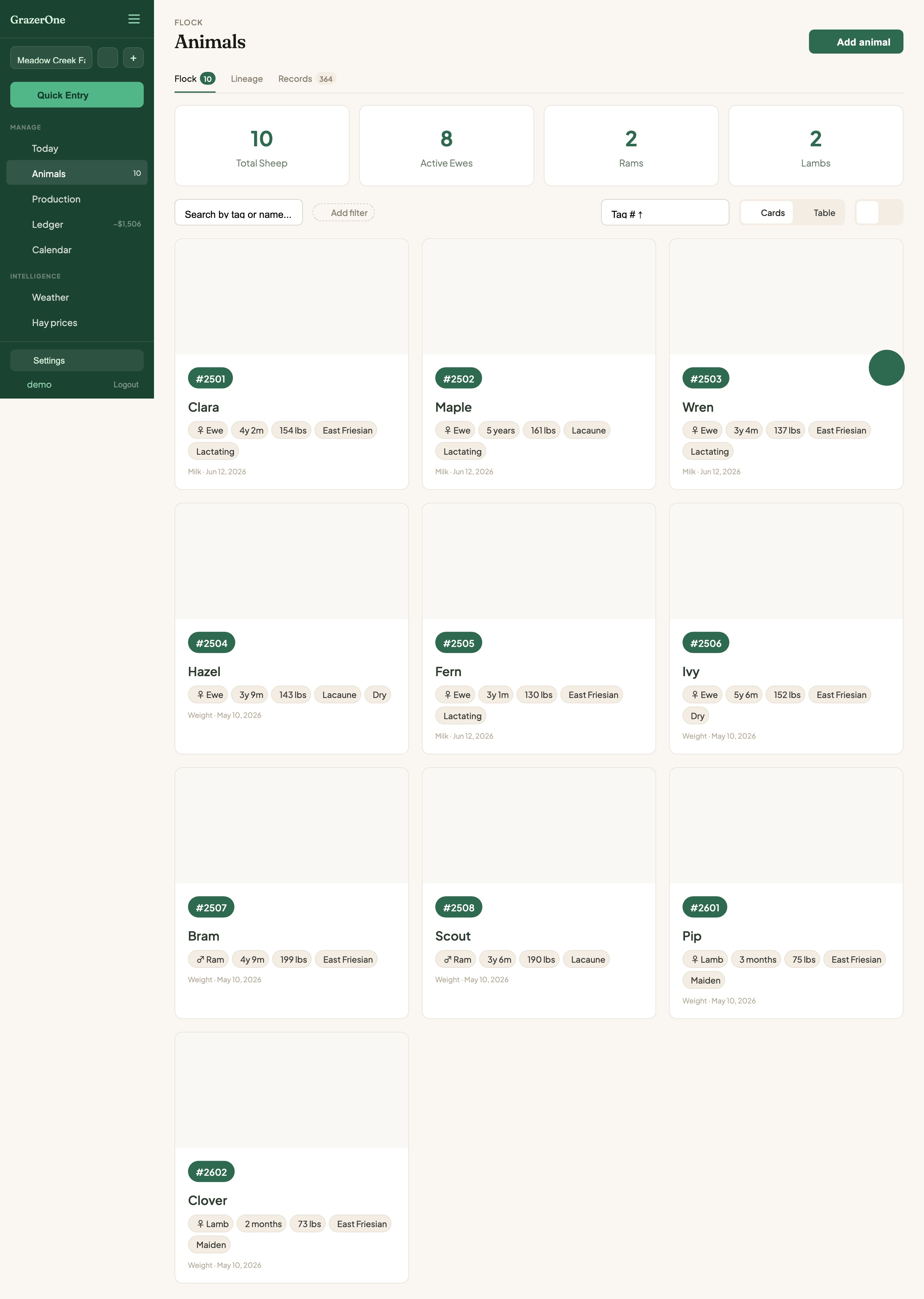Image resolution: width=924 pixels, height=1299 pixels.
Task: Open Quick Entry
Action: click(x=77, y=95)
